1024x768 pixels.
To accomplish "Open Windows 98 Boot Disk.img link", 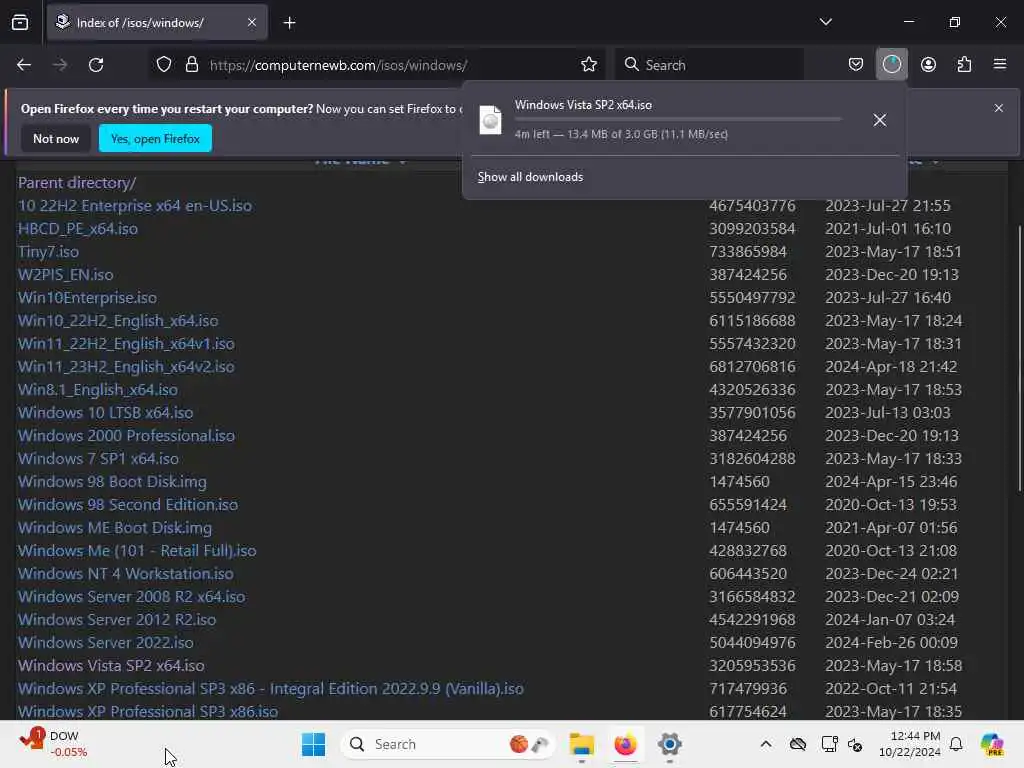I will point(112,482).
